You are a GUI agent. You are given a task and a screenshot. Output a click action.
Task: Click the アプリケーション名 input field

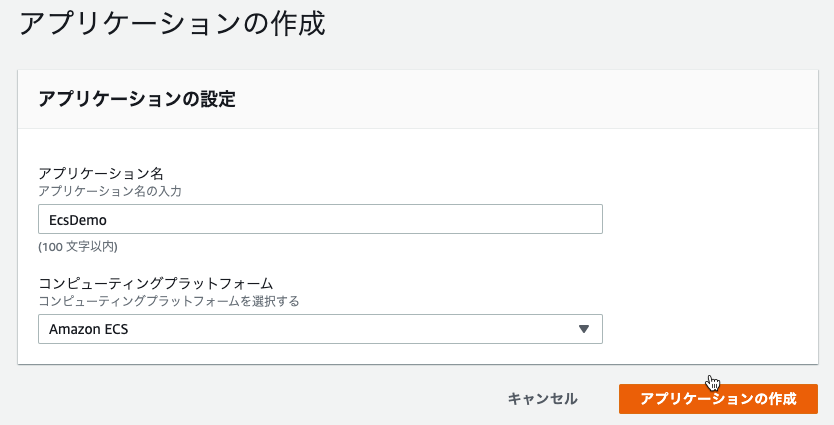tap(320, 219)
